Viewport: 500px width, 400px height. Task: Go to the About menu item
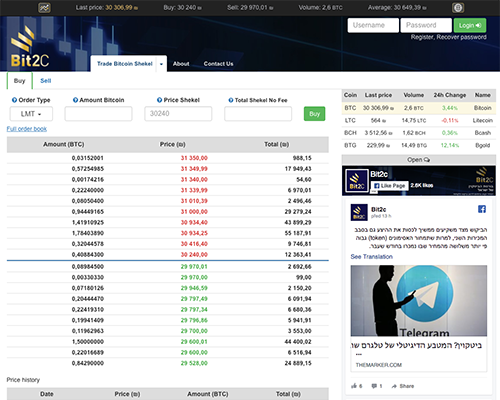[x=181, y=64]
